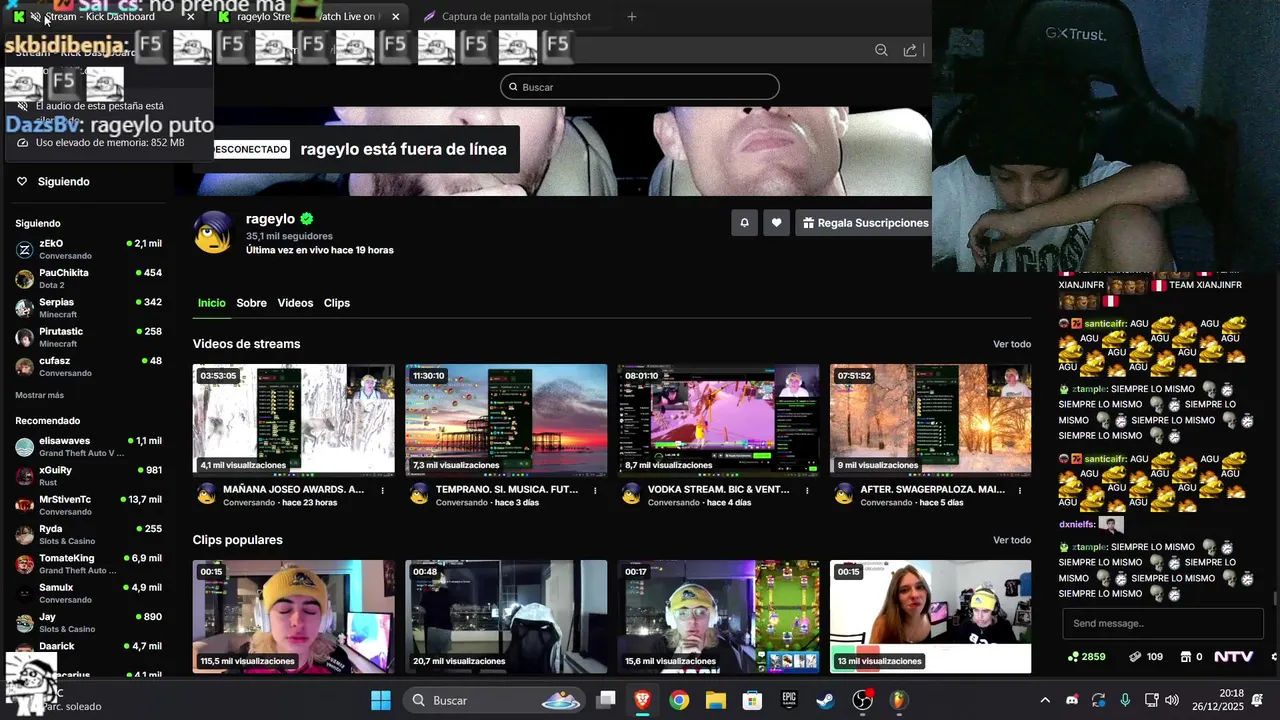Open Brave browser from the taskbar
Viewport: 1280px width, 720px height.
(x=642, y=700)
